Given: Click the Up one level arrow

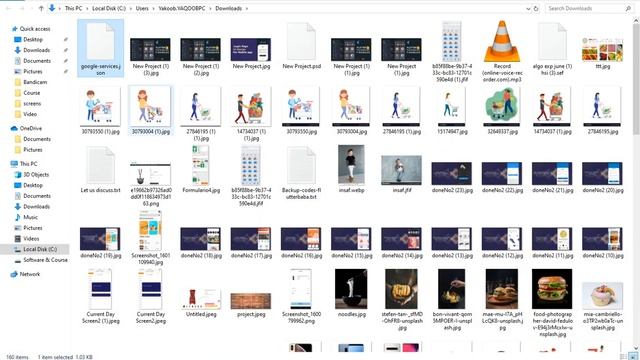Looking at the screenshot, I should [41, 8].
